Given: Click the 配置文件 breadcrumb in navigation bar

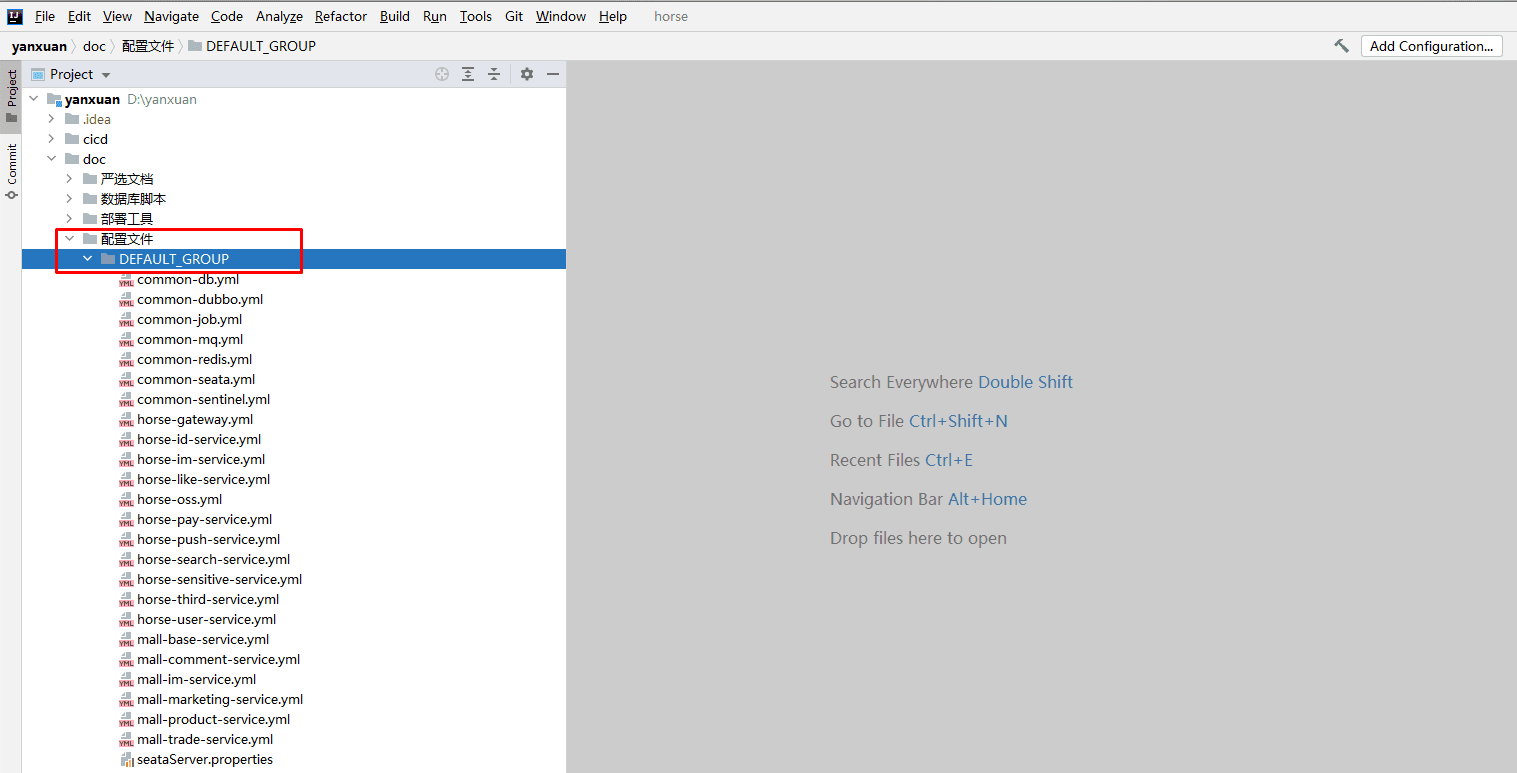Looking at the screenshot, I should pyautogui.click(x=148, y=46).
